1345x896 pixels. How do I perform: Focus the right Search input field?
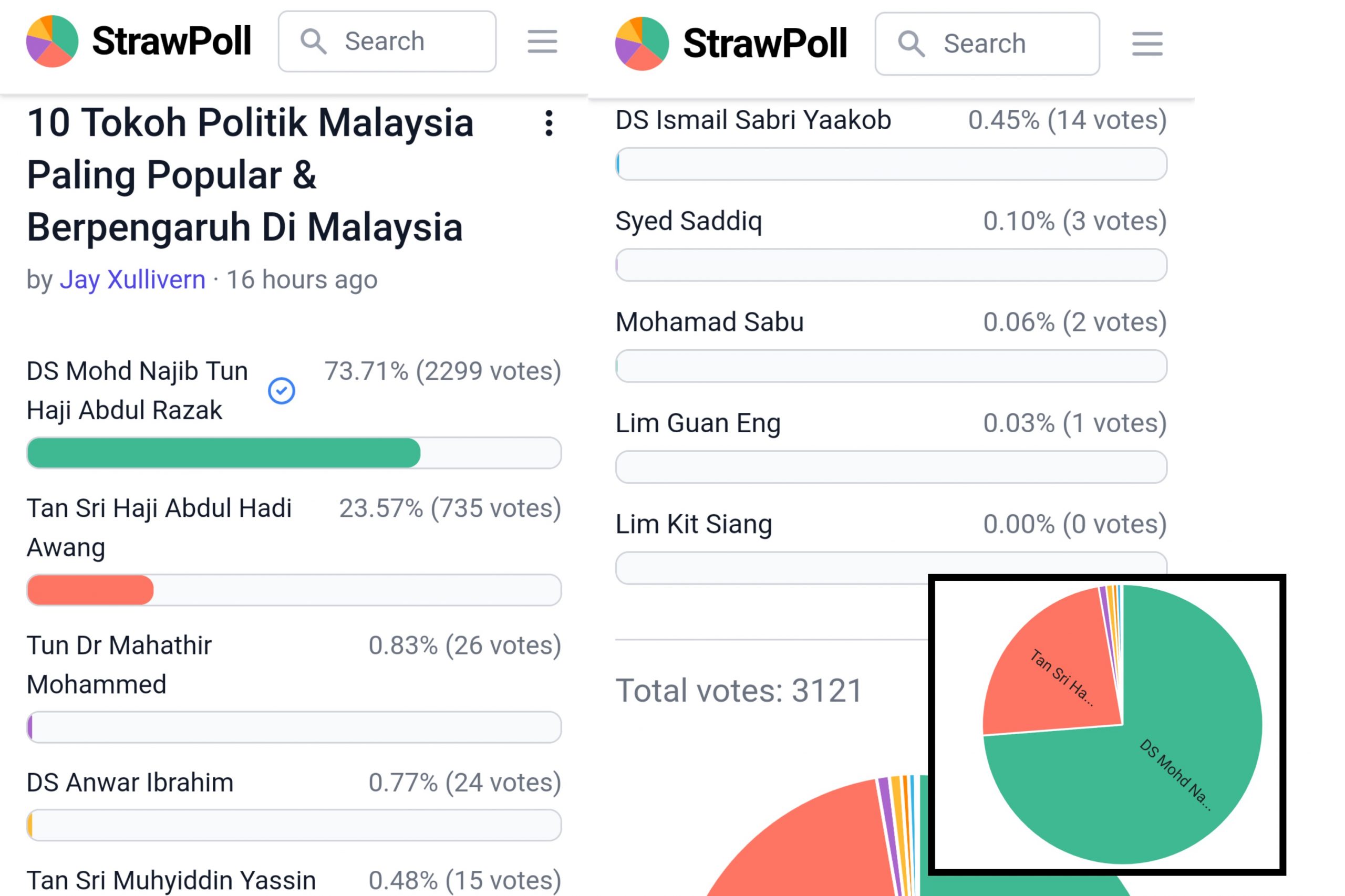[987, 44]
